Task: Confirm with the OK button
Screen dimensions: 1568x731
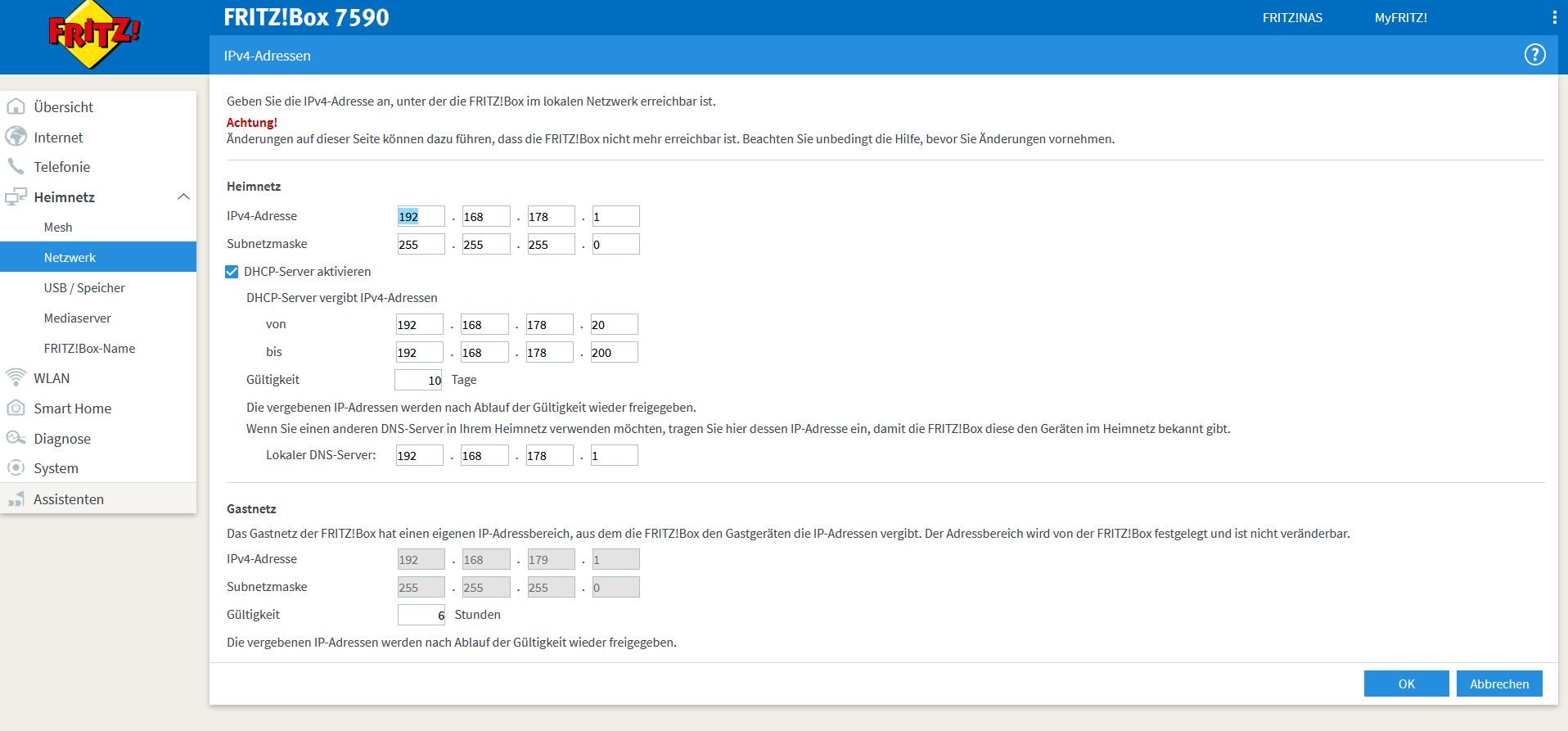Action: coord(1406,684)
